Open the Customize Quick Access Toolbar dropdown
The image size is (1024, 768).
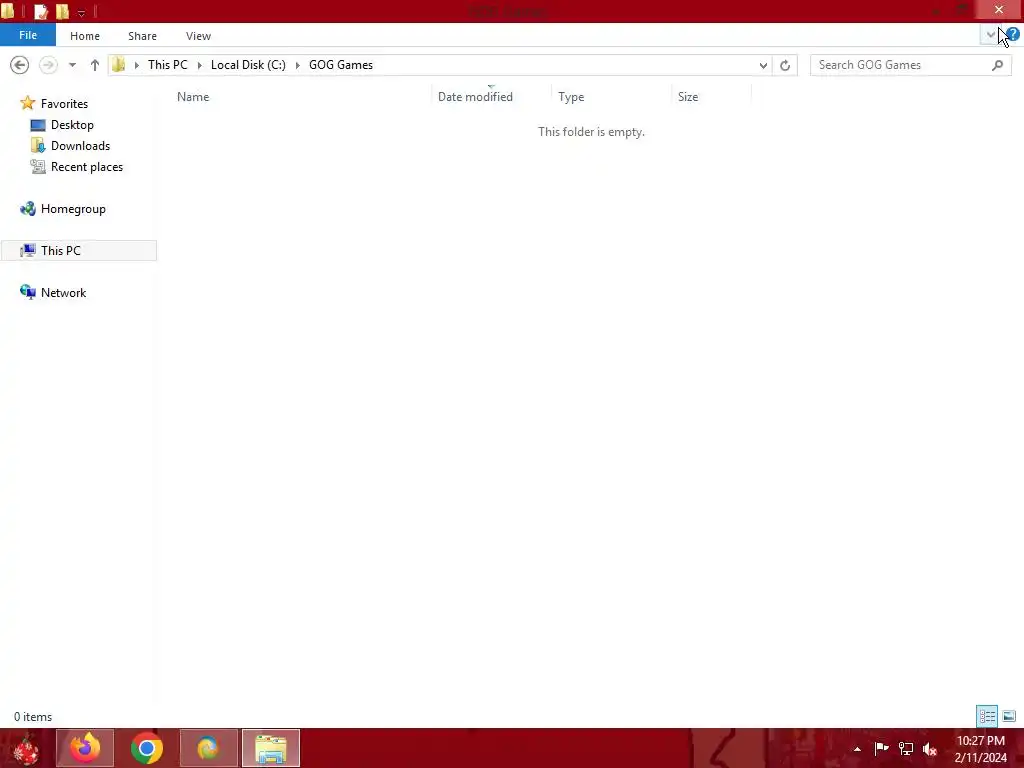click(81, 12)
